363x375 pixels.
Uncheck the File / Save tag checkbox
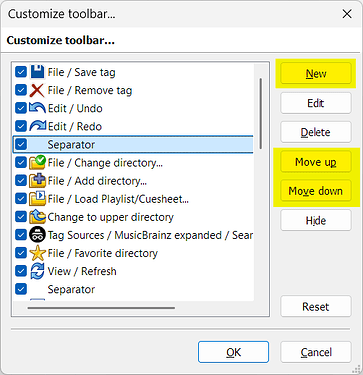pyautogui.click(x=21, y=72)
